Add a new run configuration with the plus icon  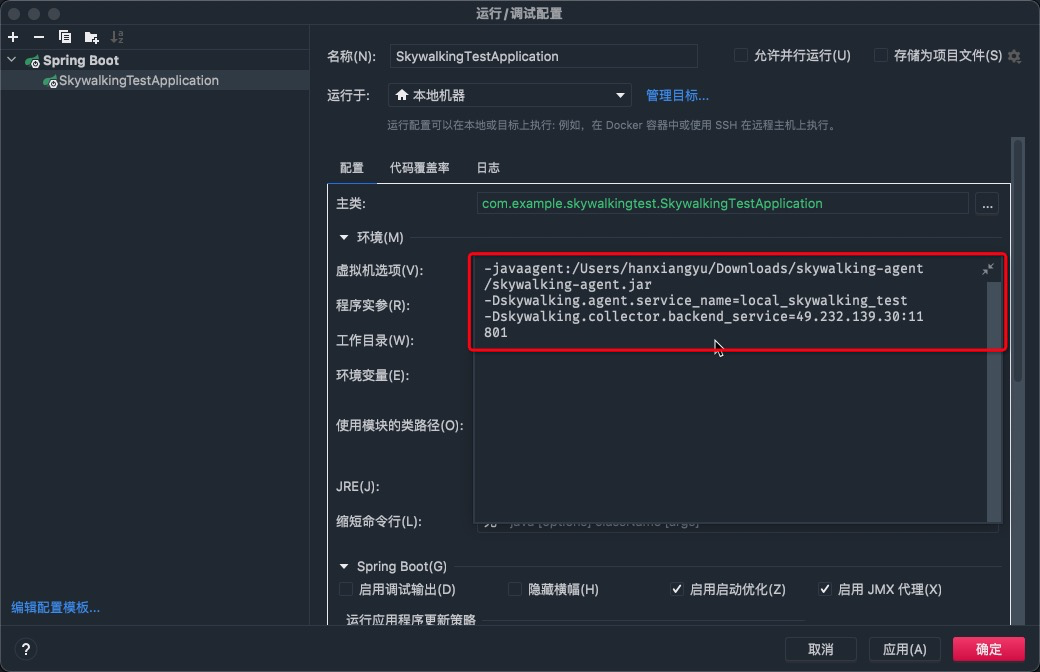pyautogui.click(x=12, y=36)
